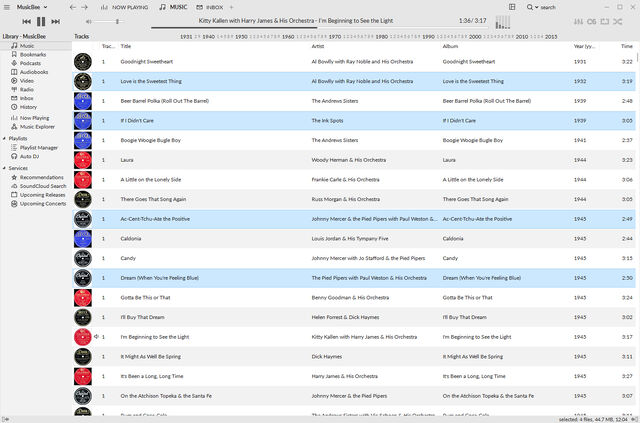Screen dimensions: 640x423
Task: Open the search options dropdown arrow
Action: tap(537, 7)
